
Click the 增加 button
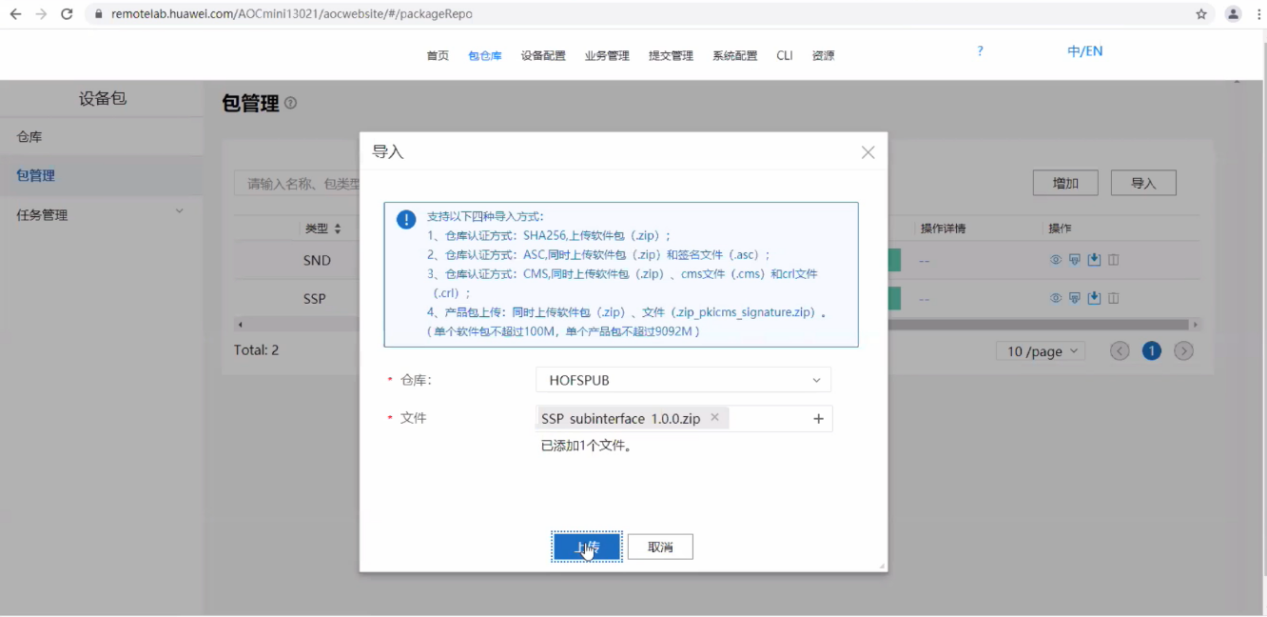pos(1066,183)
